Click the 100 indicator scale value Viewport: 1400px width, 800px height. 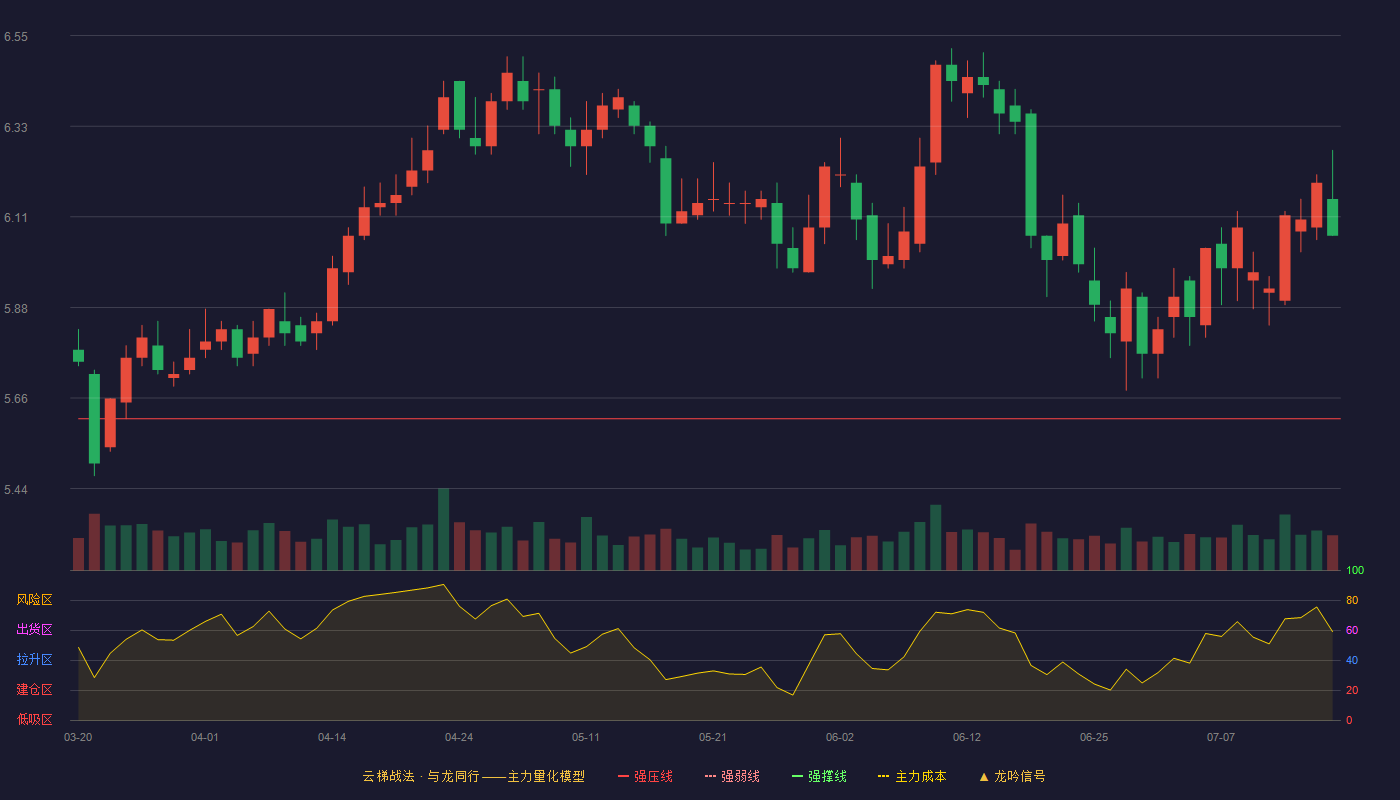tap(1355, 571)
